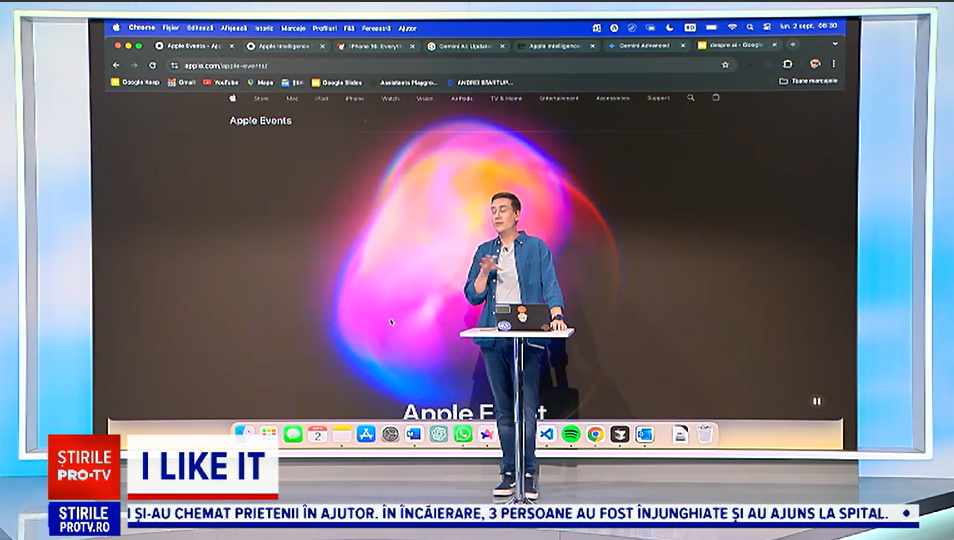
Task: Pause the Apple Event animation
Action: pyautogui.click(x=816, y=401)
